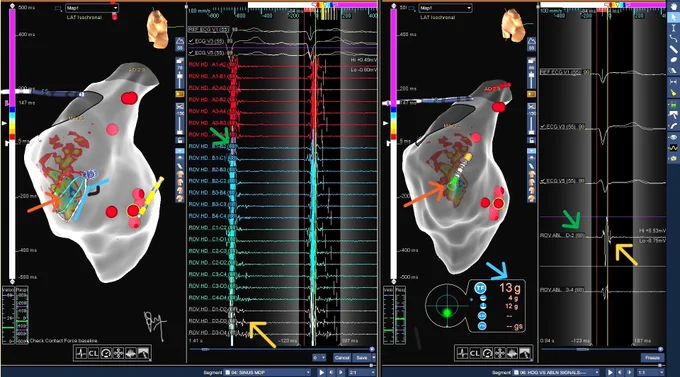Open the 2:1 playback speed dropdown
The image size is (680, 377).
coord(361,372)
